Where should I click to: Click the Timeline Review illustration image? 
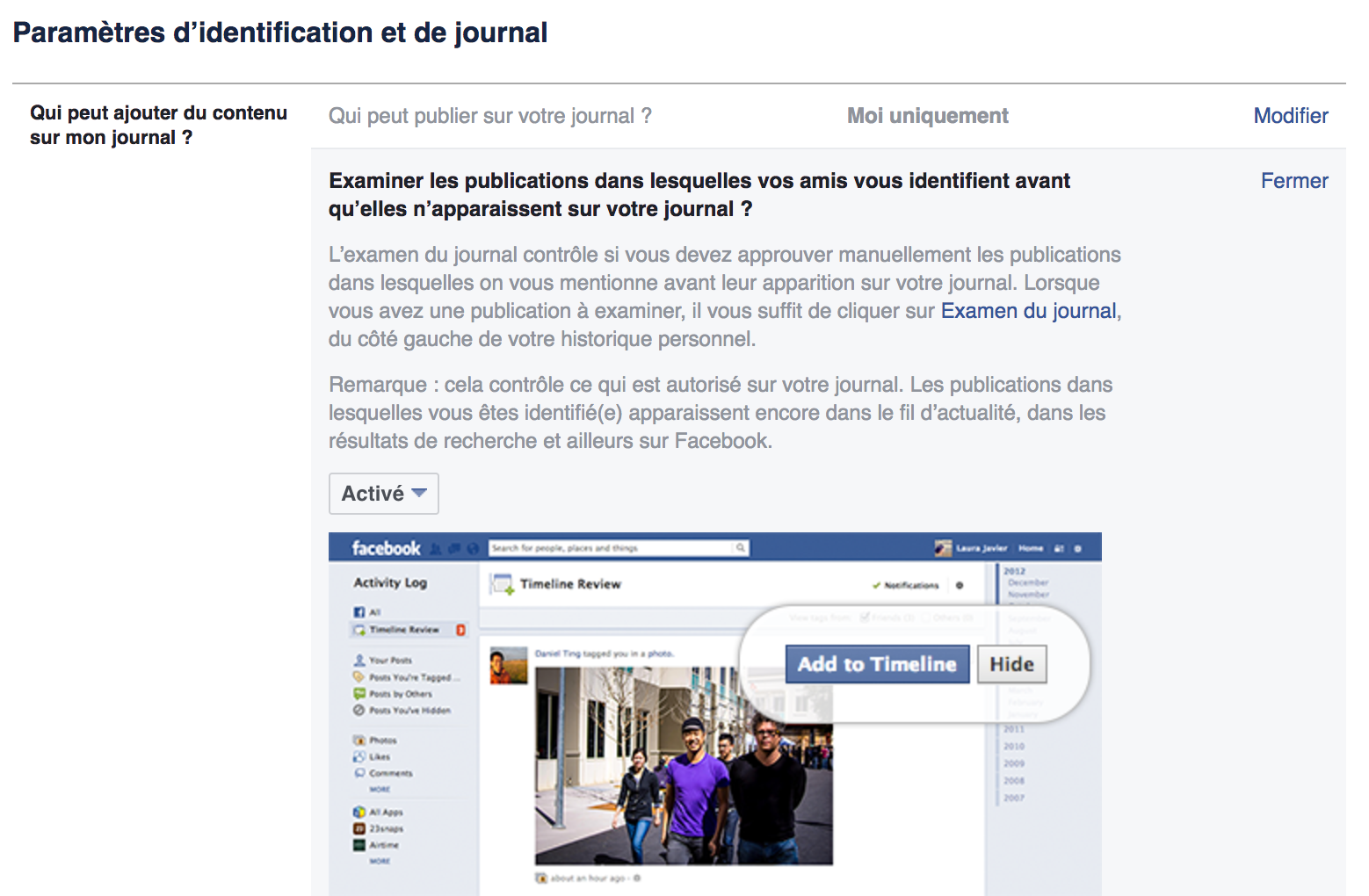pyautogui.click(x=715, y=713)
